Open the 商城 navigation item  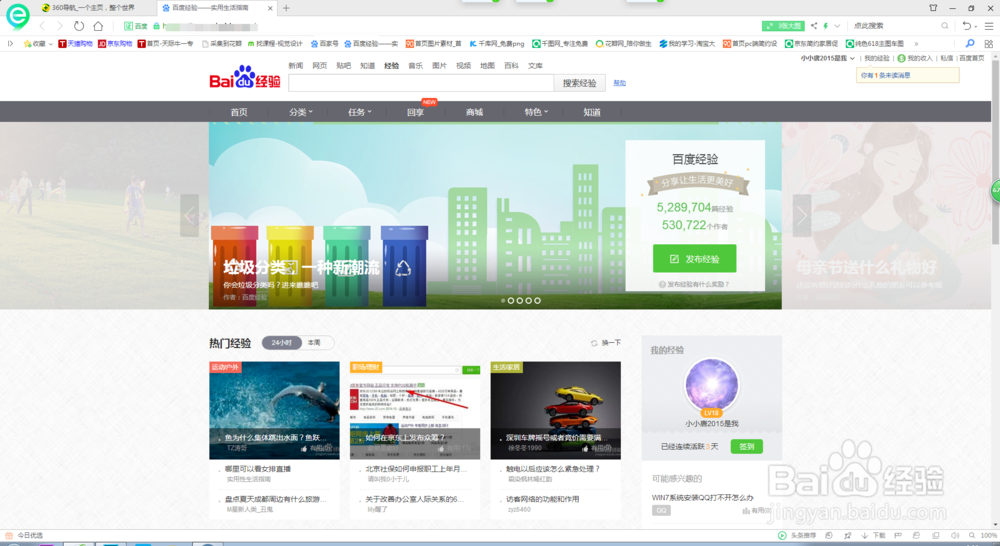coord(474,112)
